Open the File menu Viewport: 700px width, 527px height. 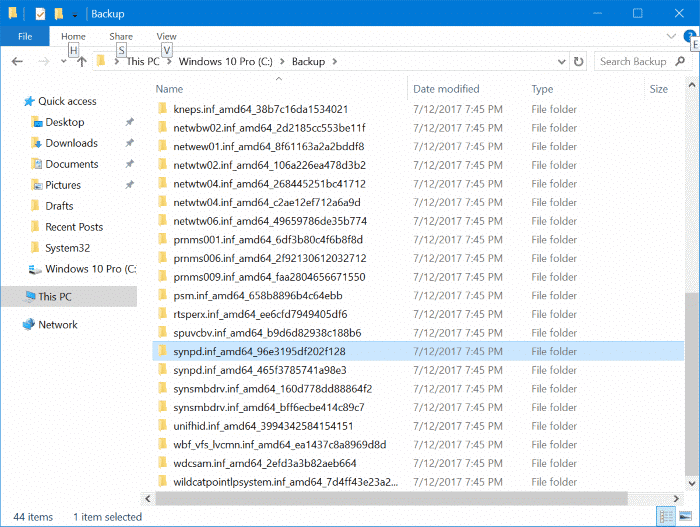pyautogui.click(x=25, y=36)
